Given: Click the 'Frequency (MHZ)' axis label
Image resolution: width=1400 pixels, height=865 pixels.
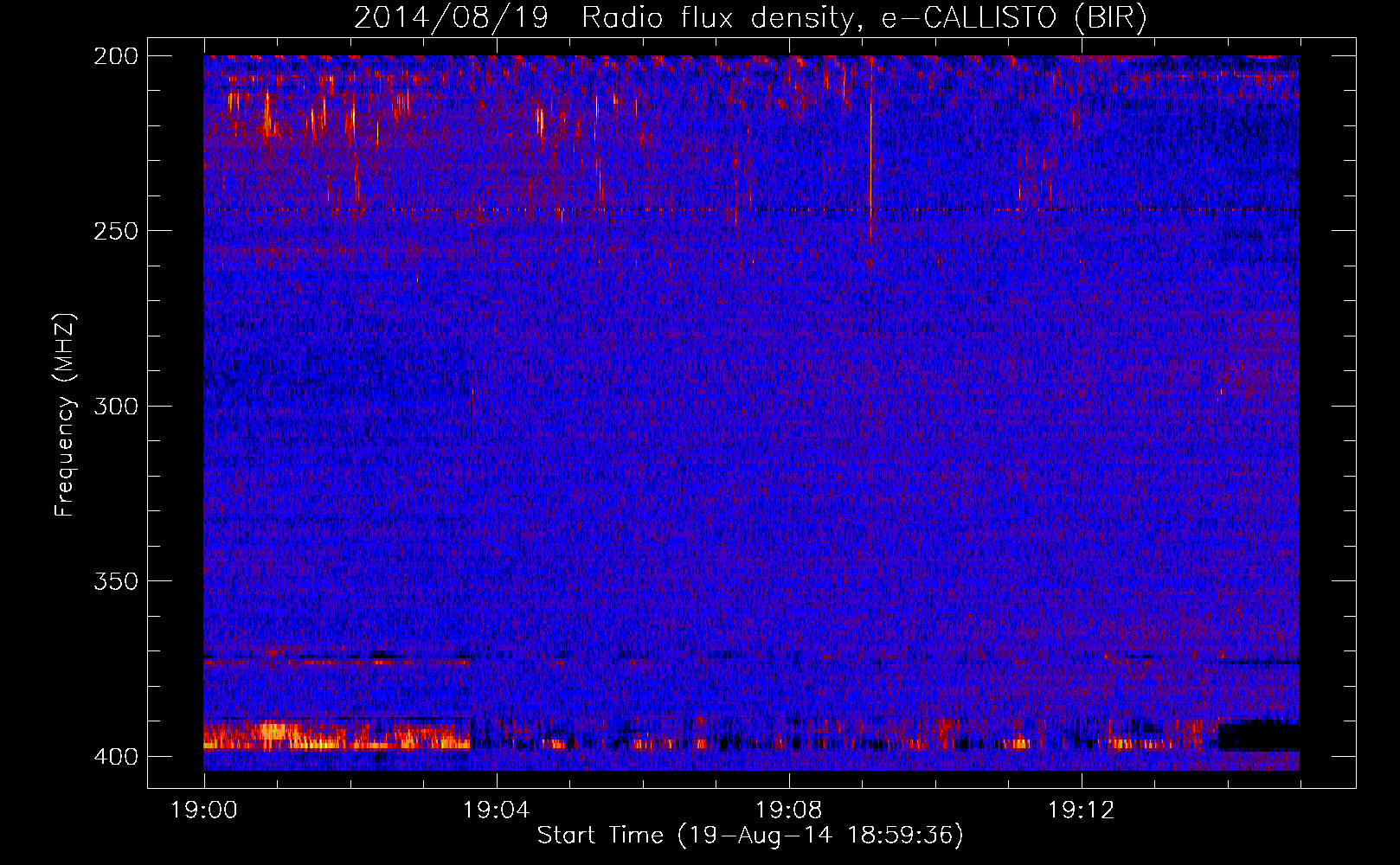Looking at the screenshot, I should point(65,414).
